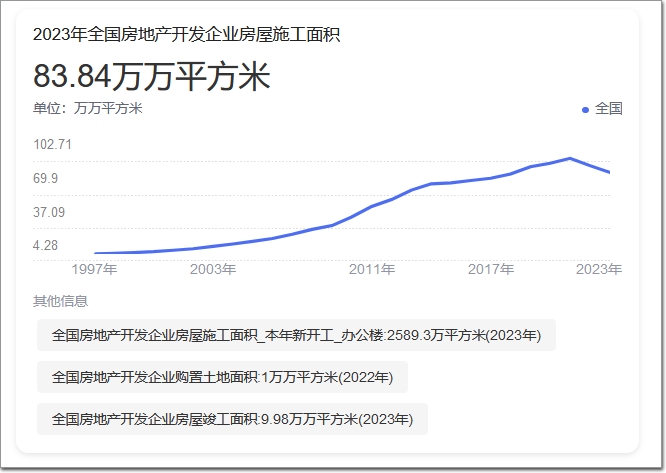Select the 2003年 x-axis label
Image resolution: width=666 pixels, height=473 pixels.
[x=213, y=269]
